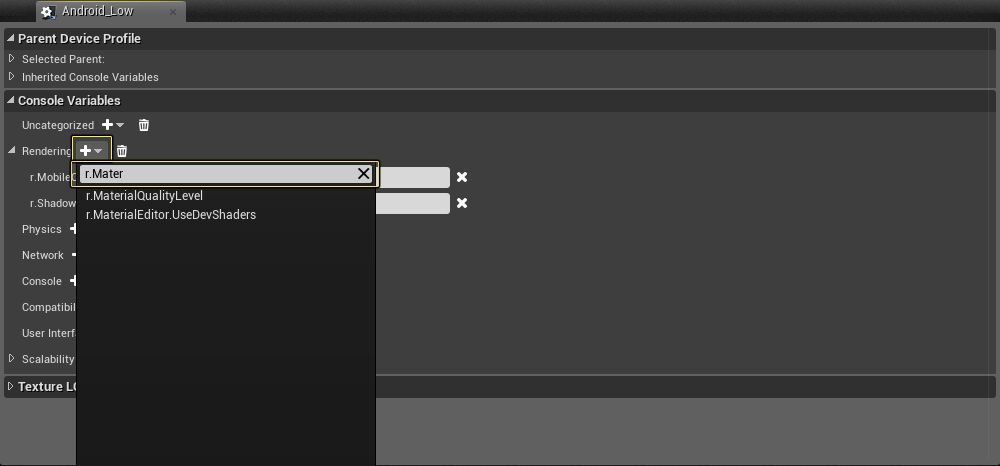
Task: Expand the Scalability category
Action: (11, 358)
